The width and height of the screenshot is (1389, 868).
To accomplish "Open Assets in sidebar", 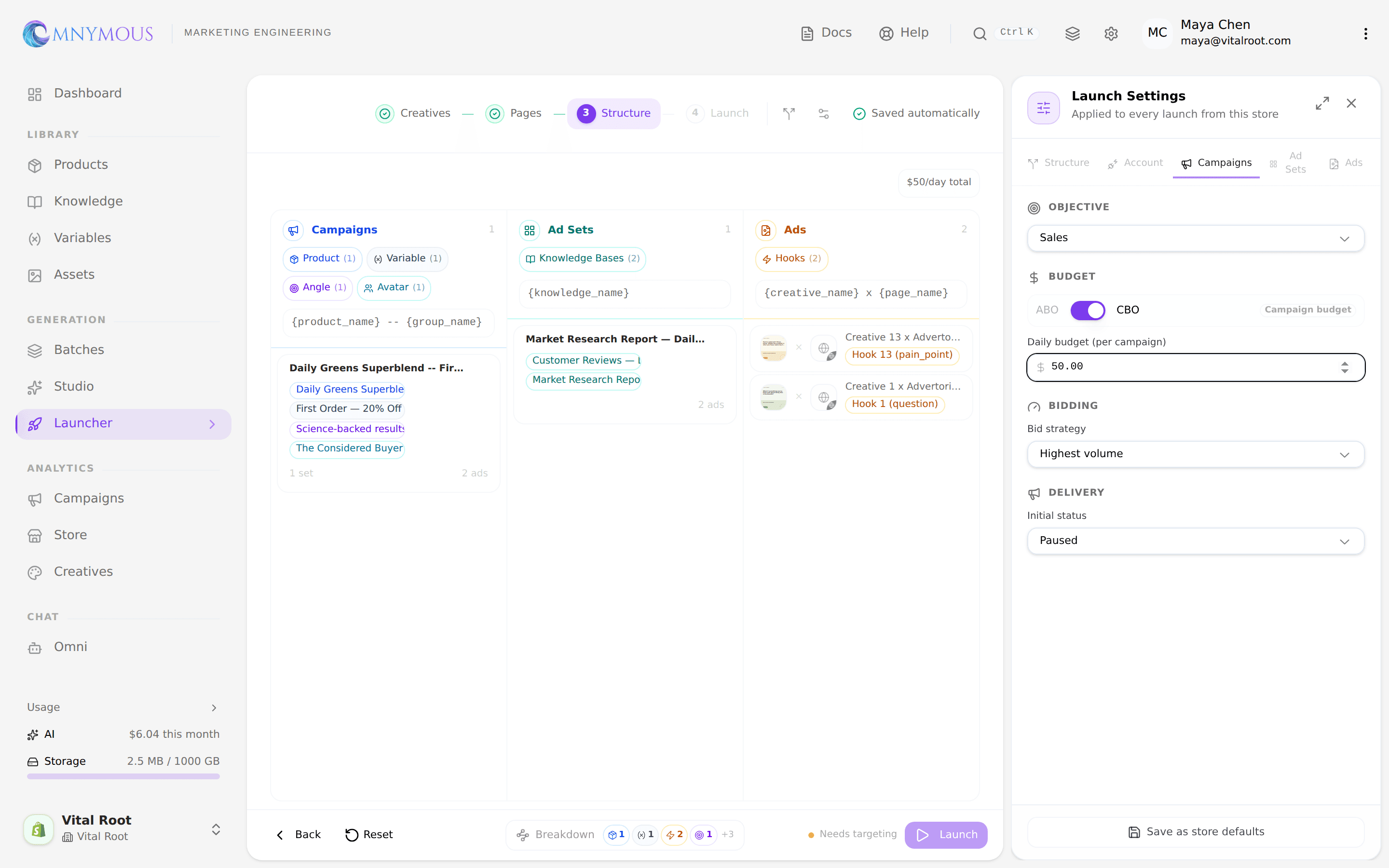I will point(123,275).
